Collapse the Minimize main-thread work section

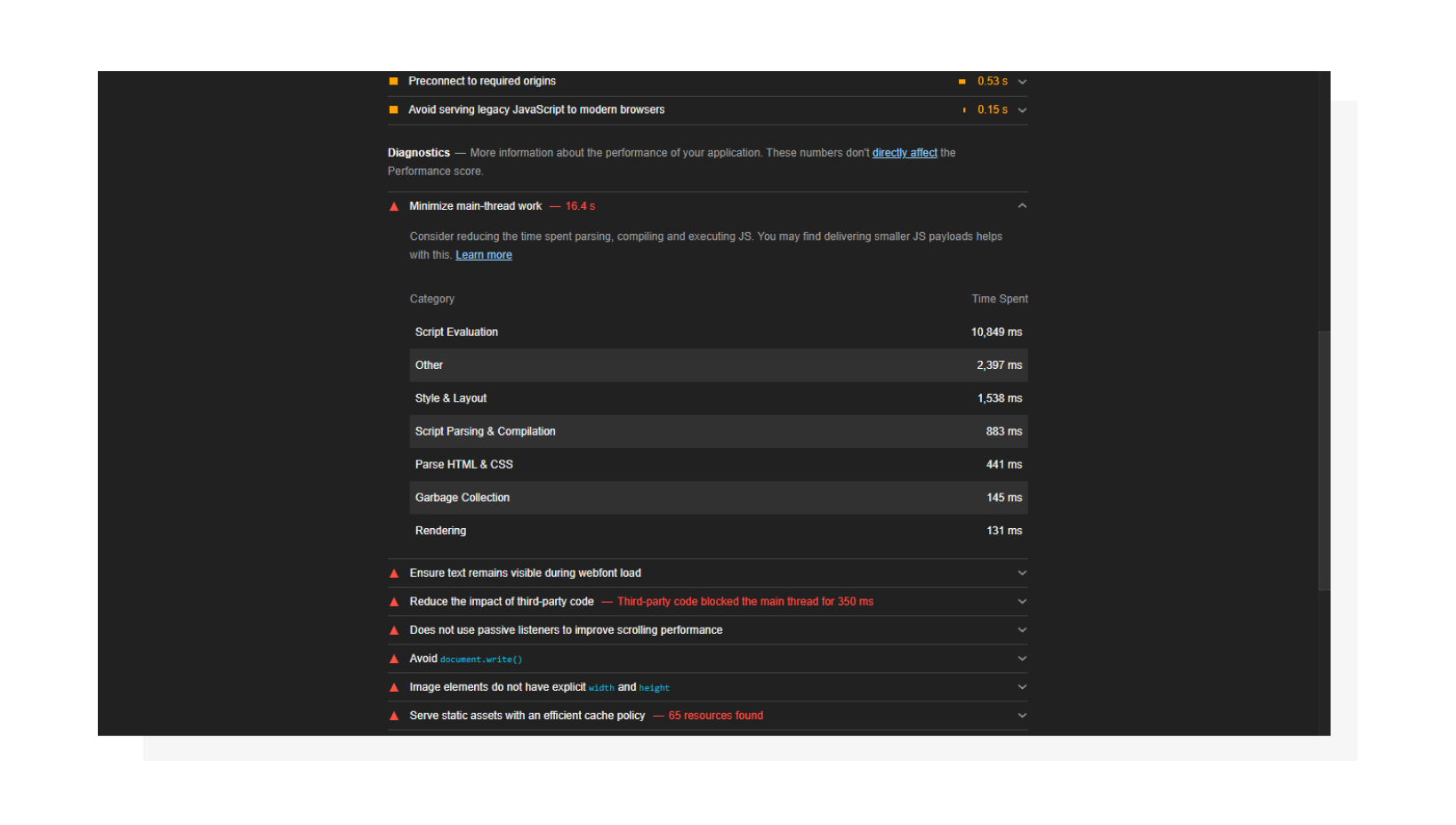click(1021, 205)
